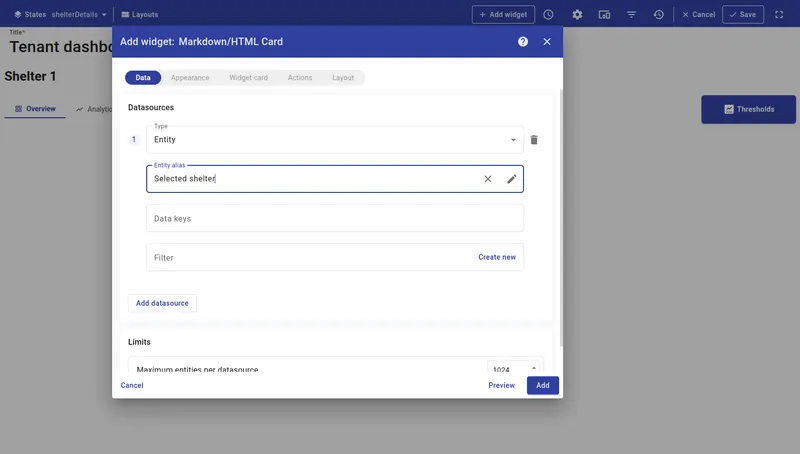Click datasource number 1 badge
Image resolution: width=800 pixels, height=454 pixels.
tap(134, 140)
